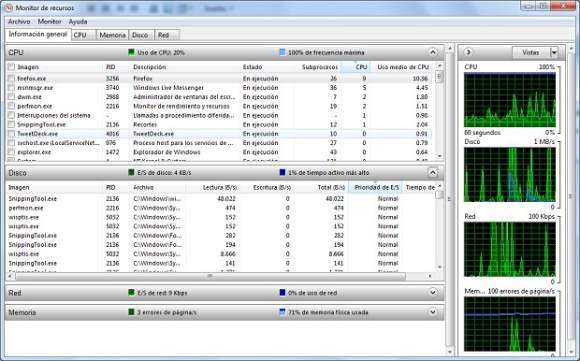Click the green E/S de disco indicator
580x361 pixels.
pos(131,172)
